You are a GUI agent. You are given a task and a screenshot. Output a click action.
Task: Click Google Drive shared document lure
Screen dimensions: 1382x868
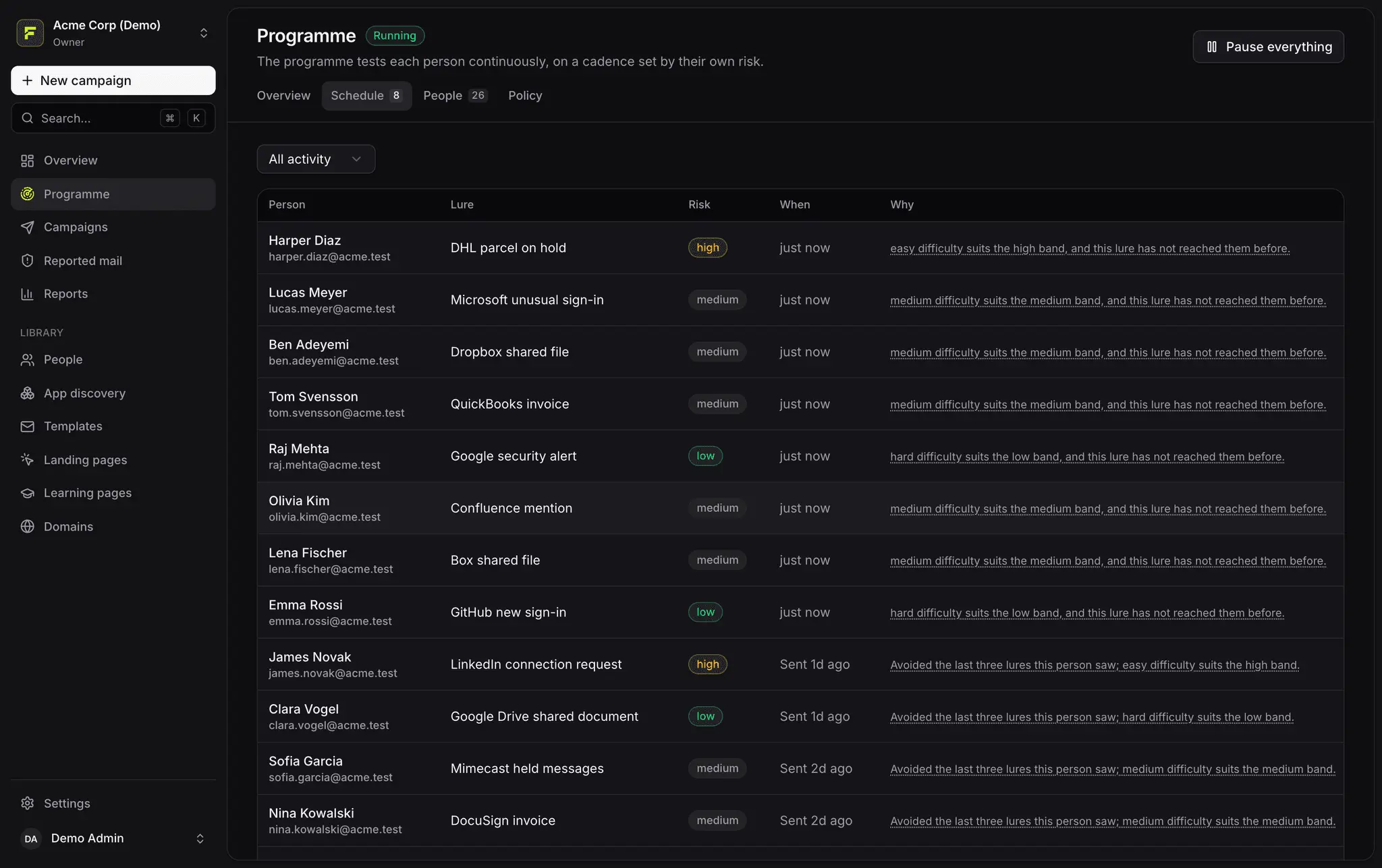coord(544,716)
